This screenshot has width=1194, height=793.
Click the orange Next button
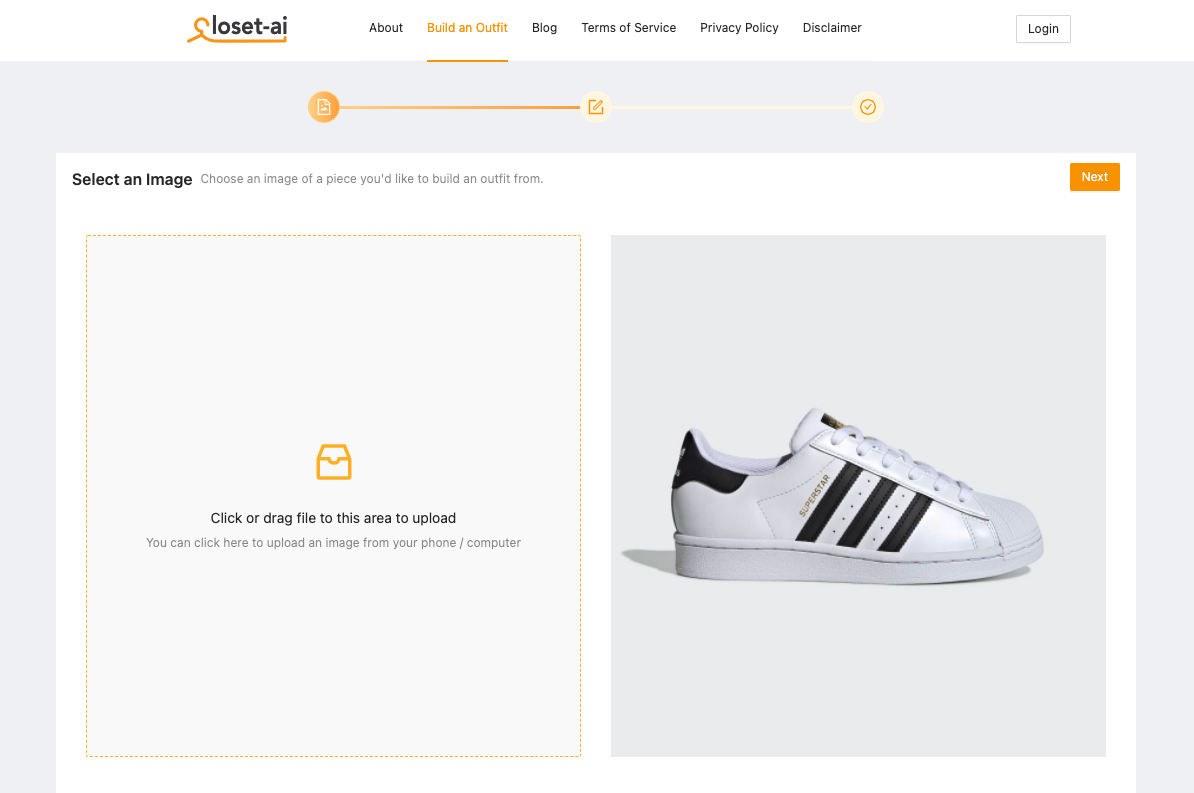(x=1095, y=177)
